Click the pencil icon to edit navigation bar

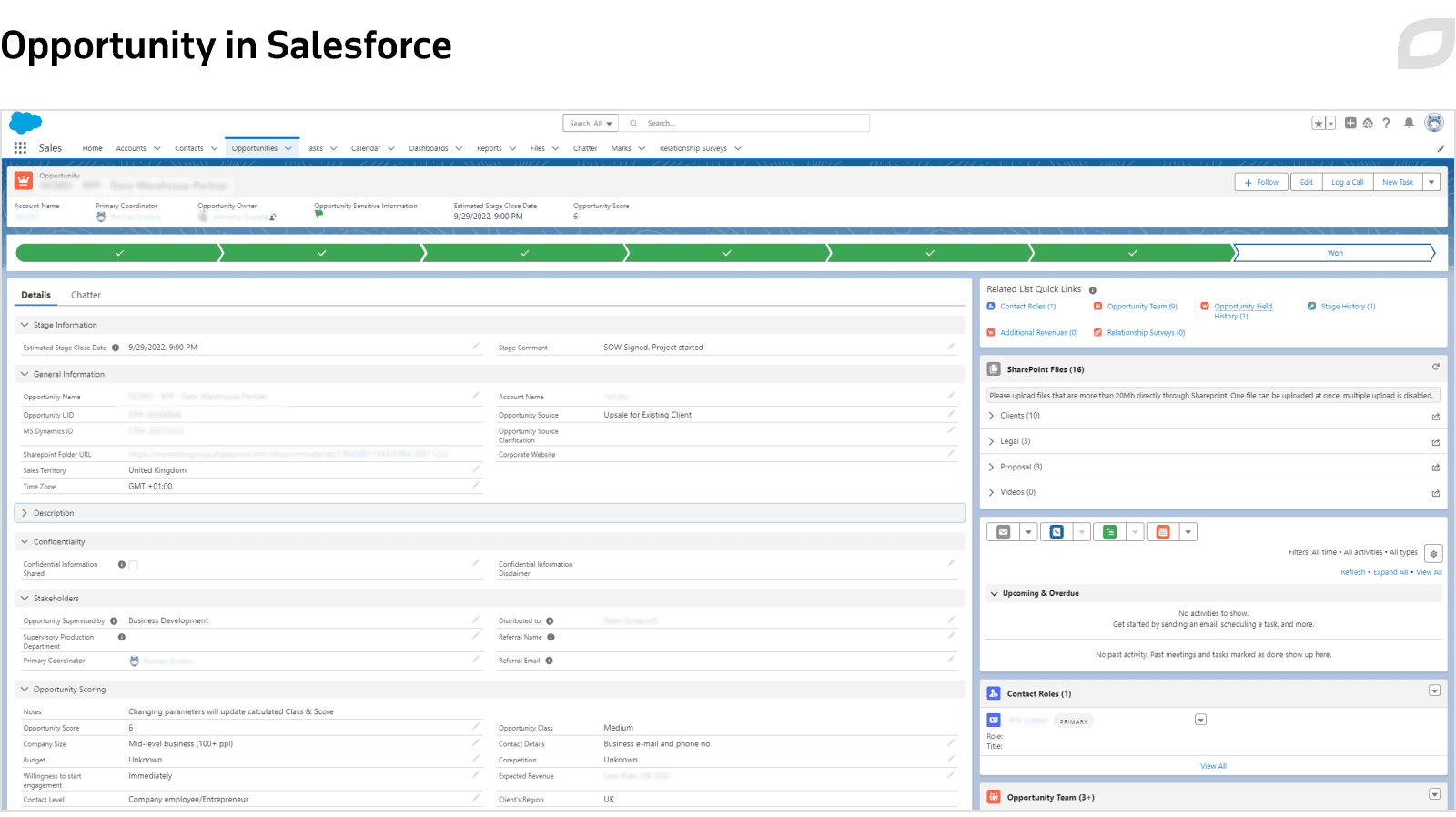pyautogui.click(x=1441, y=148)
